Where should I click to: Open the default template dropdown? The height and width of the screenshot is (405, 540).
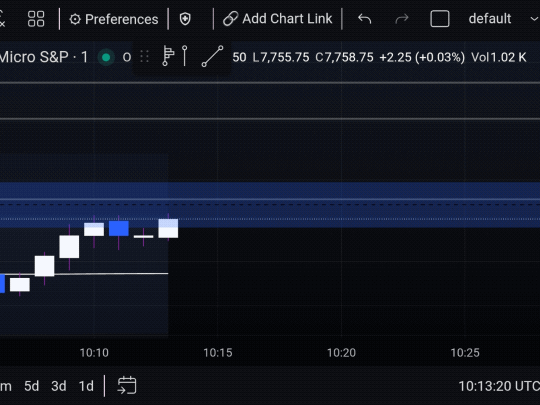pyautogui.click(x=503, y=19)
